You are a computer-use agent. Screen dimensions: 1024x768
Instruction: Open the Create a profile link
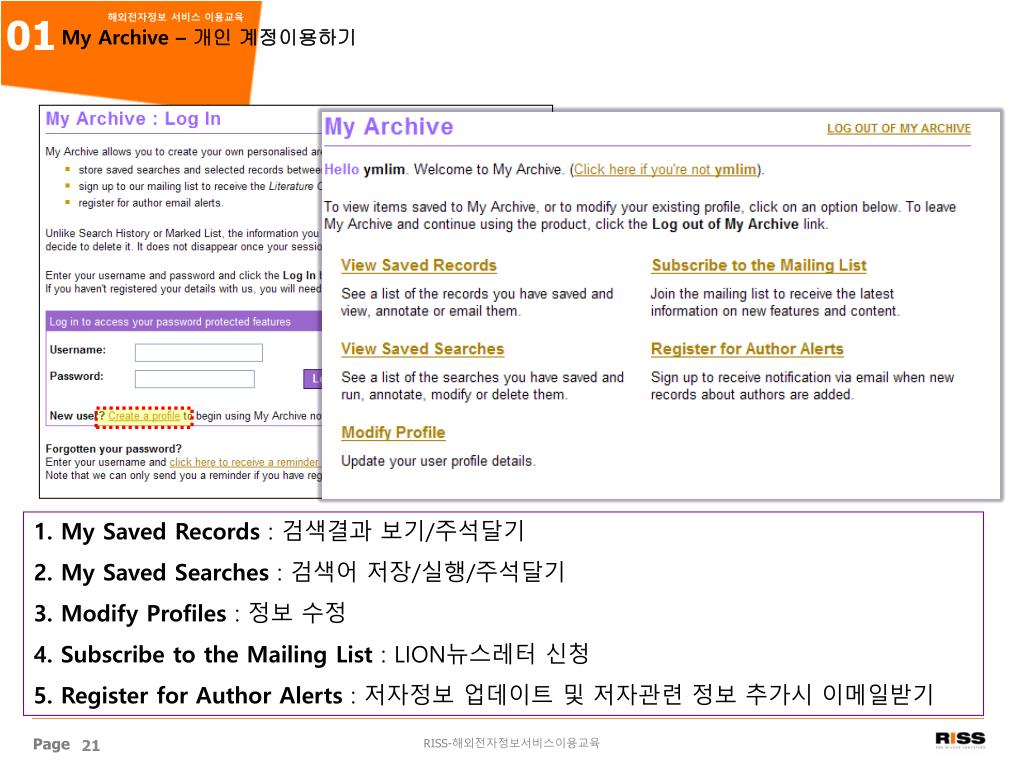click(x=144, y=416)
